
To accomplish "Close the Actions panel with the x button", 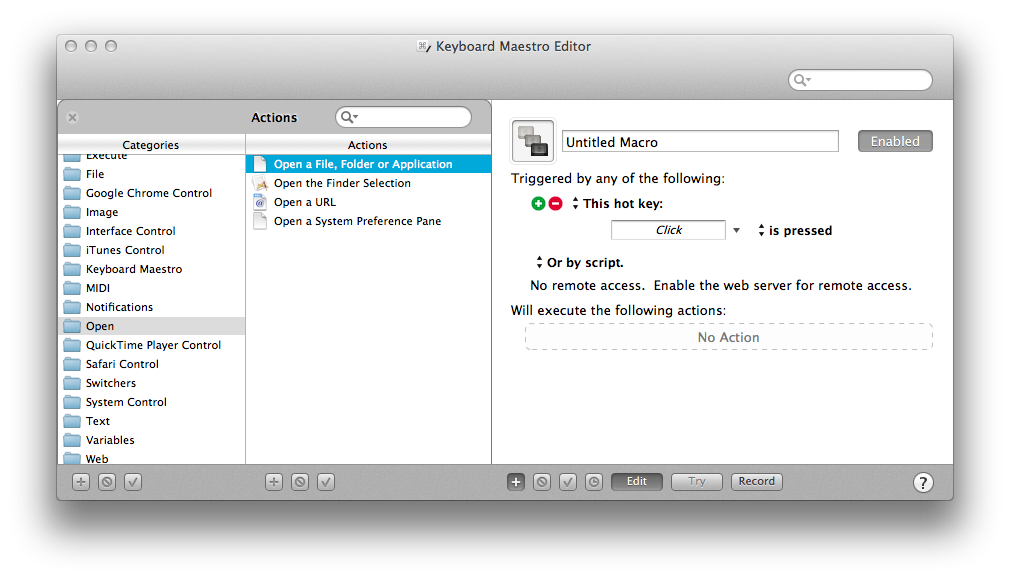I will [72, 117].
